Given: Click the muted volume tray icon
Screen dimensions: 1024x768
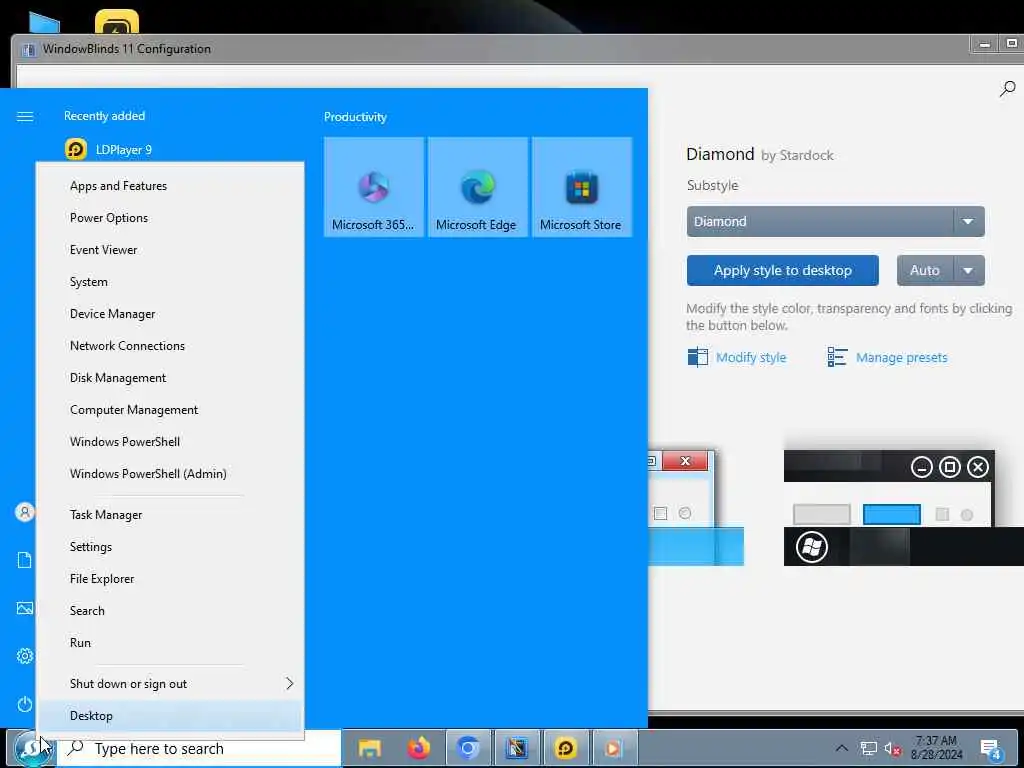Looking at the screenshot, I should coord(893,749).
